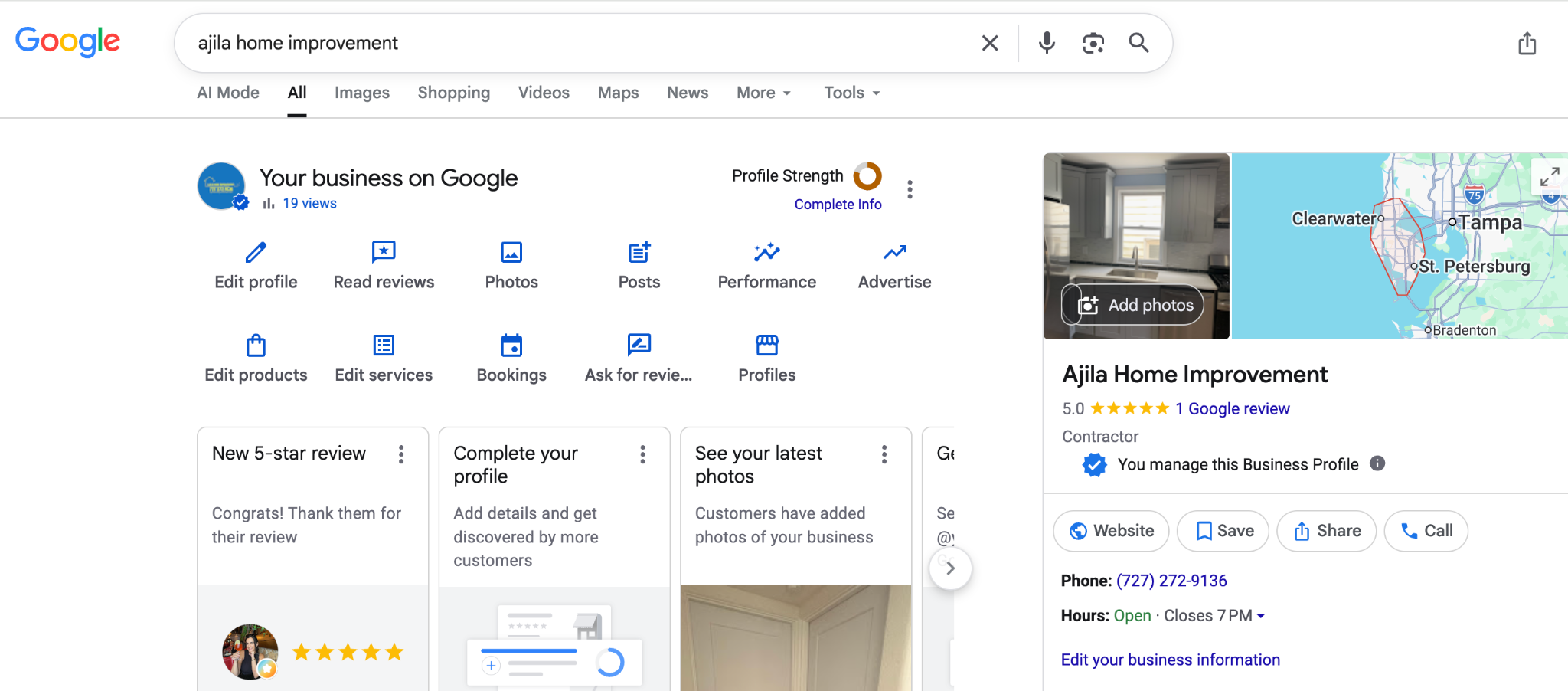Open the Shopping tab
Image resolution: width=1568 pixels, height=691 pixels.
point(454,93)
